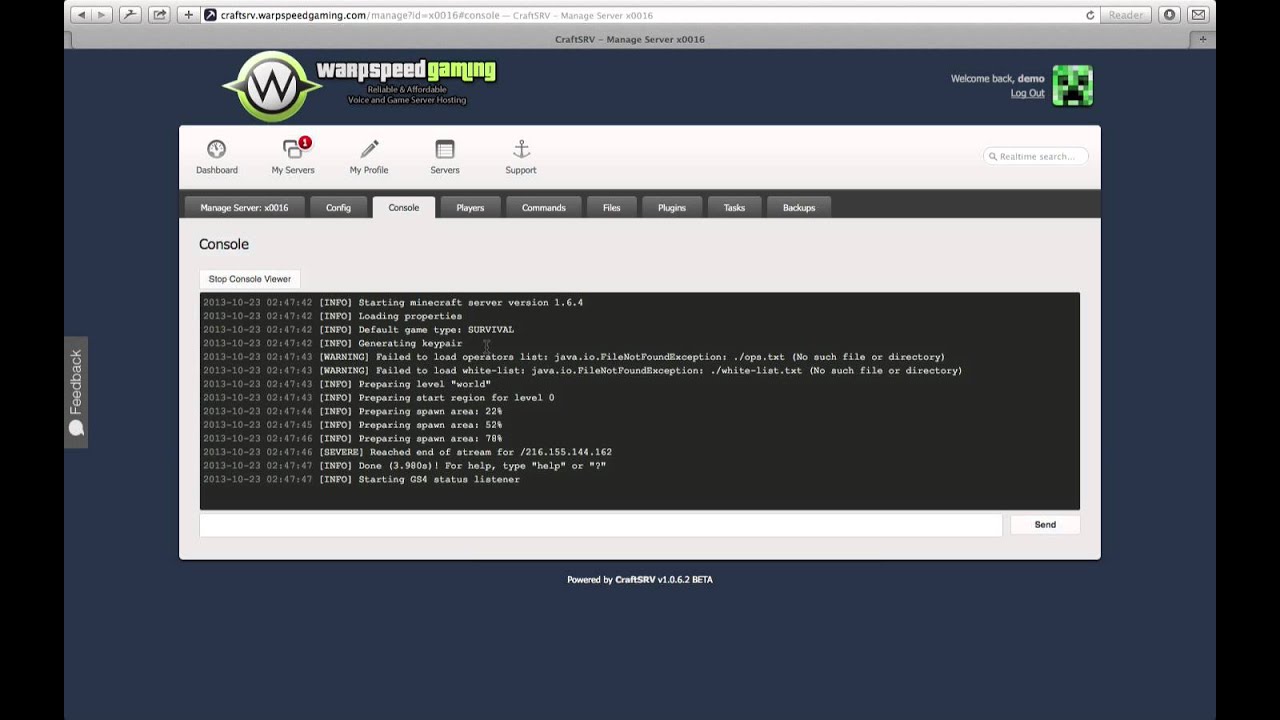The width and height of the screenshot is (1280, 720).
Task: Click the share icon in browser toolbar
Action: 159,15
